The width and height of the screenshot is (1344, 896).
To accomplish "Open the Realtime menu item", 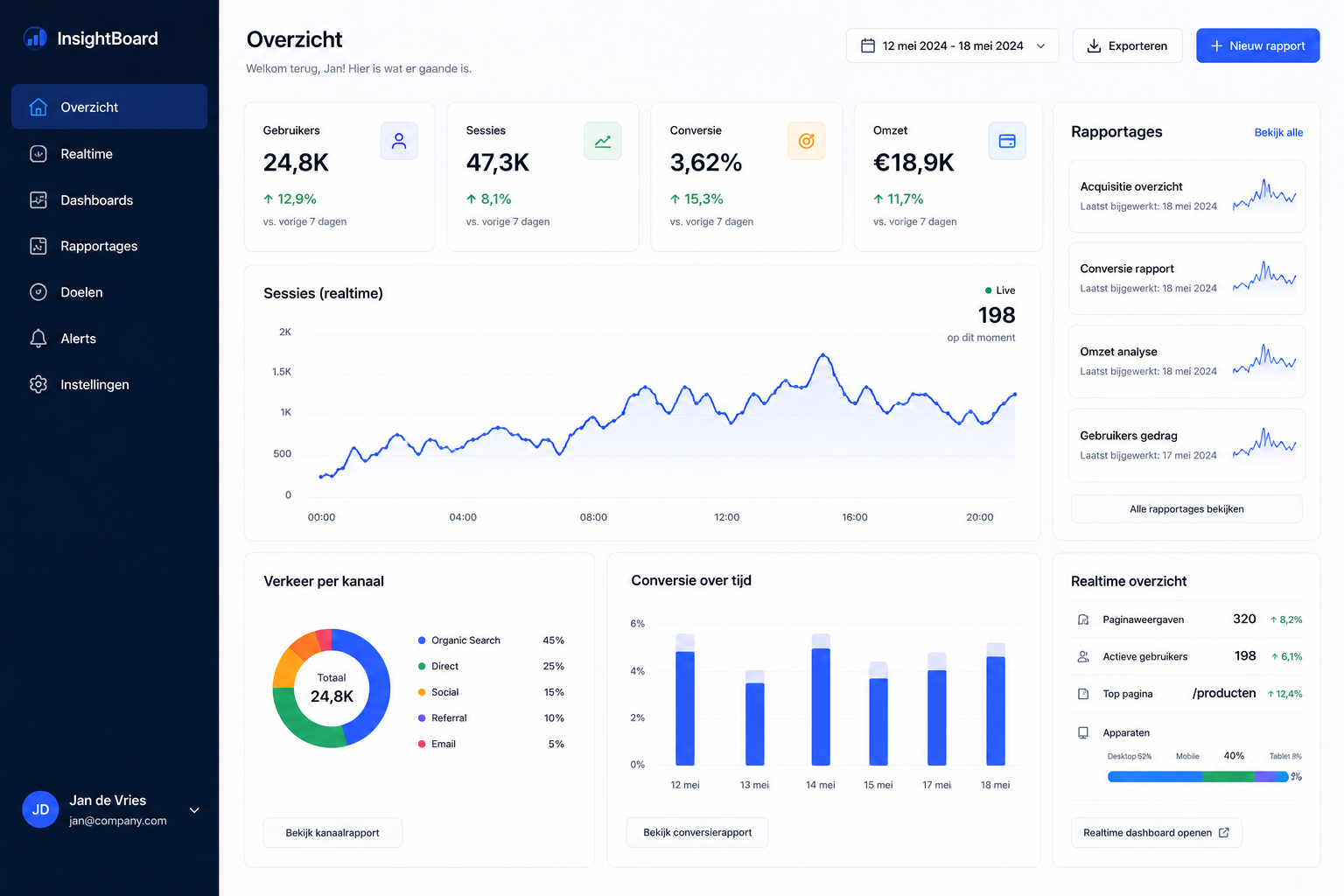I will 109,154.
